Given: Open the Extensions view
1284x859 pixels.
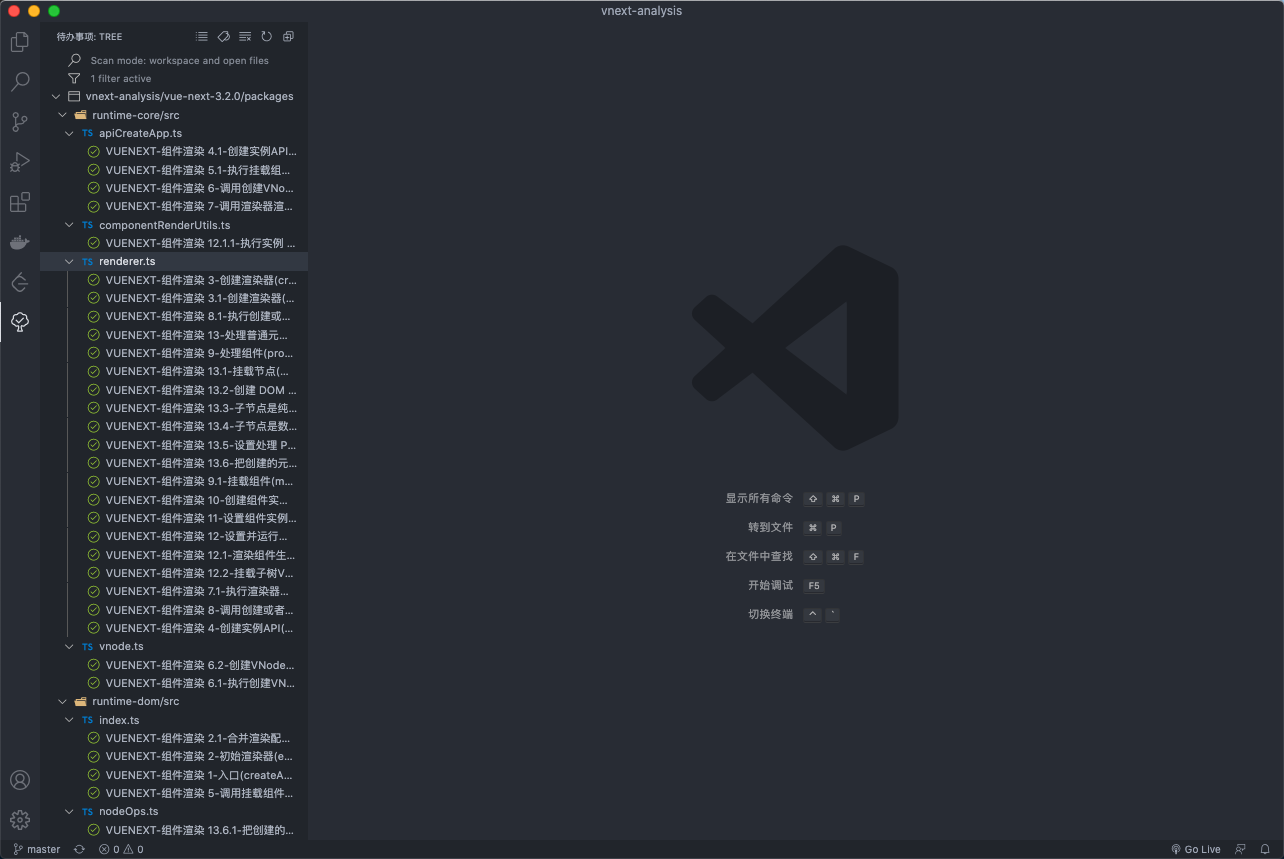Looking at the screenshot, I should (x=19, y=202).
